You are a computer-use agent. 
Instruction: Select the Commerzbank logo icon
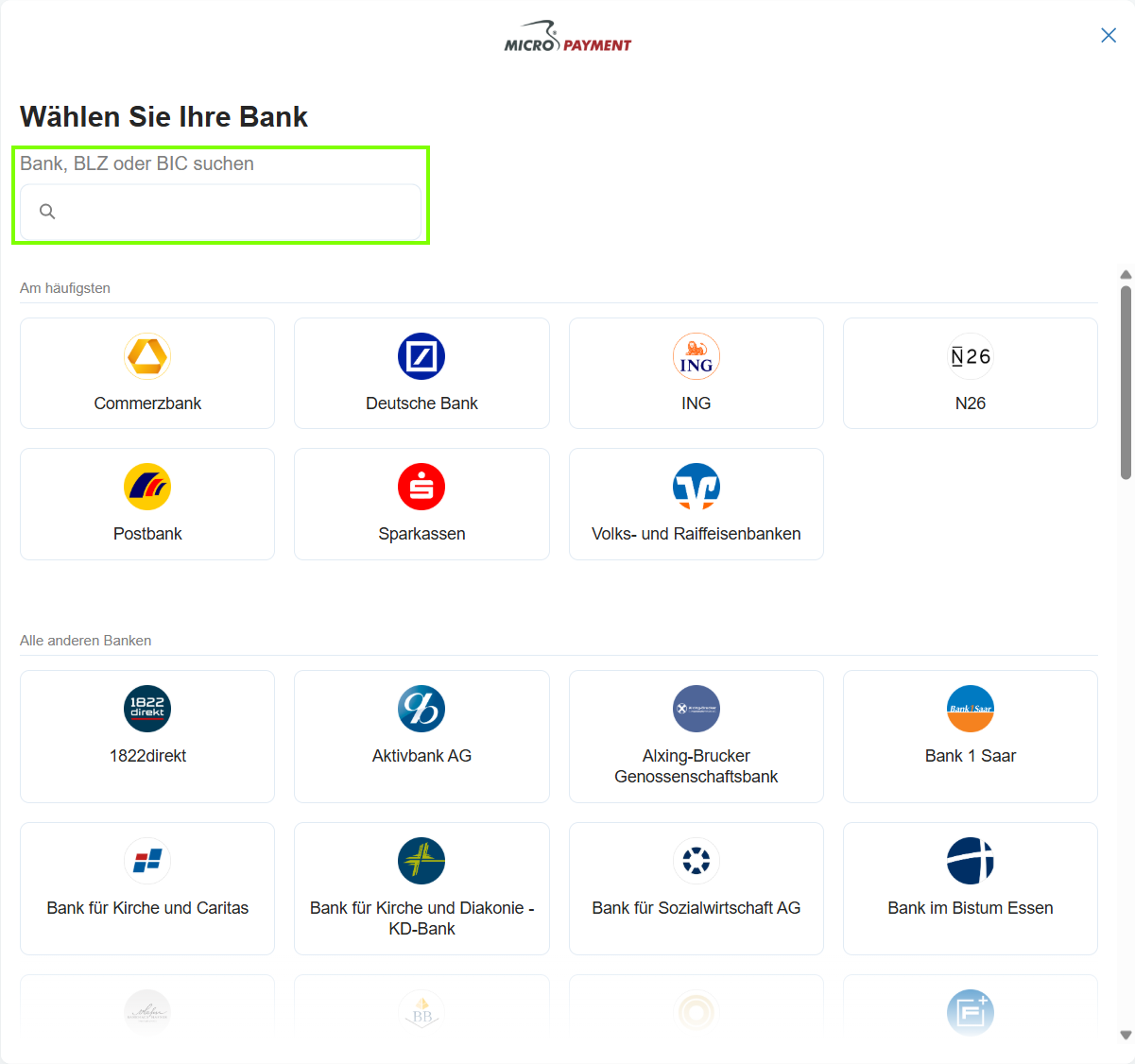tap(147, 356)
